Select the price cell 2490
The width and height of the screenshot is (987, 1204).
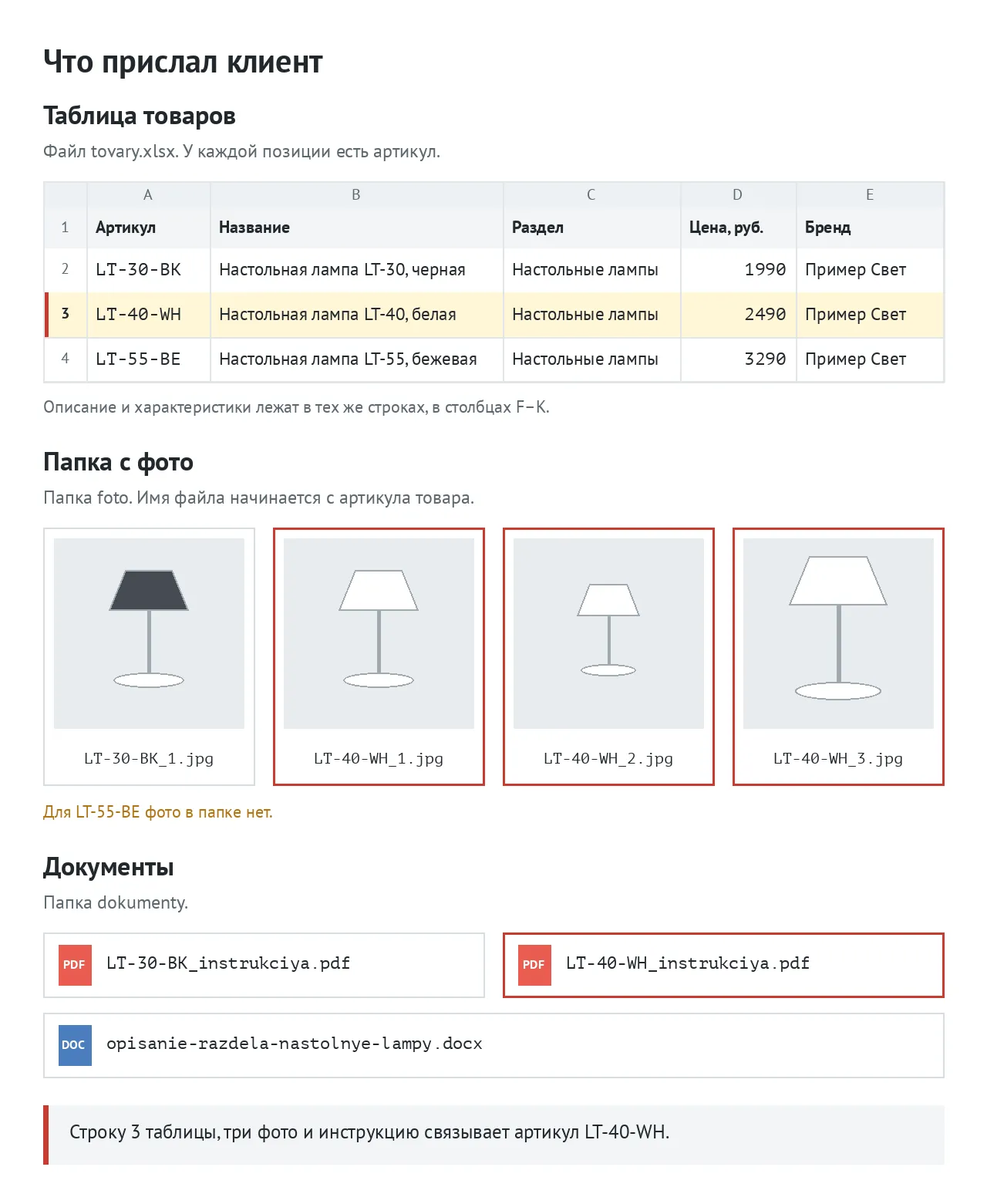[x=739, y=315]
